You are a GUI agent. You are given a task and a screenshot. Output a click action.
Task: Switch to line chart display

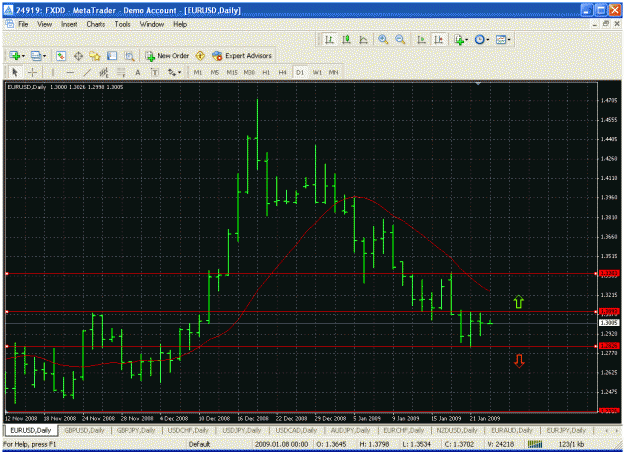point(363,39)
